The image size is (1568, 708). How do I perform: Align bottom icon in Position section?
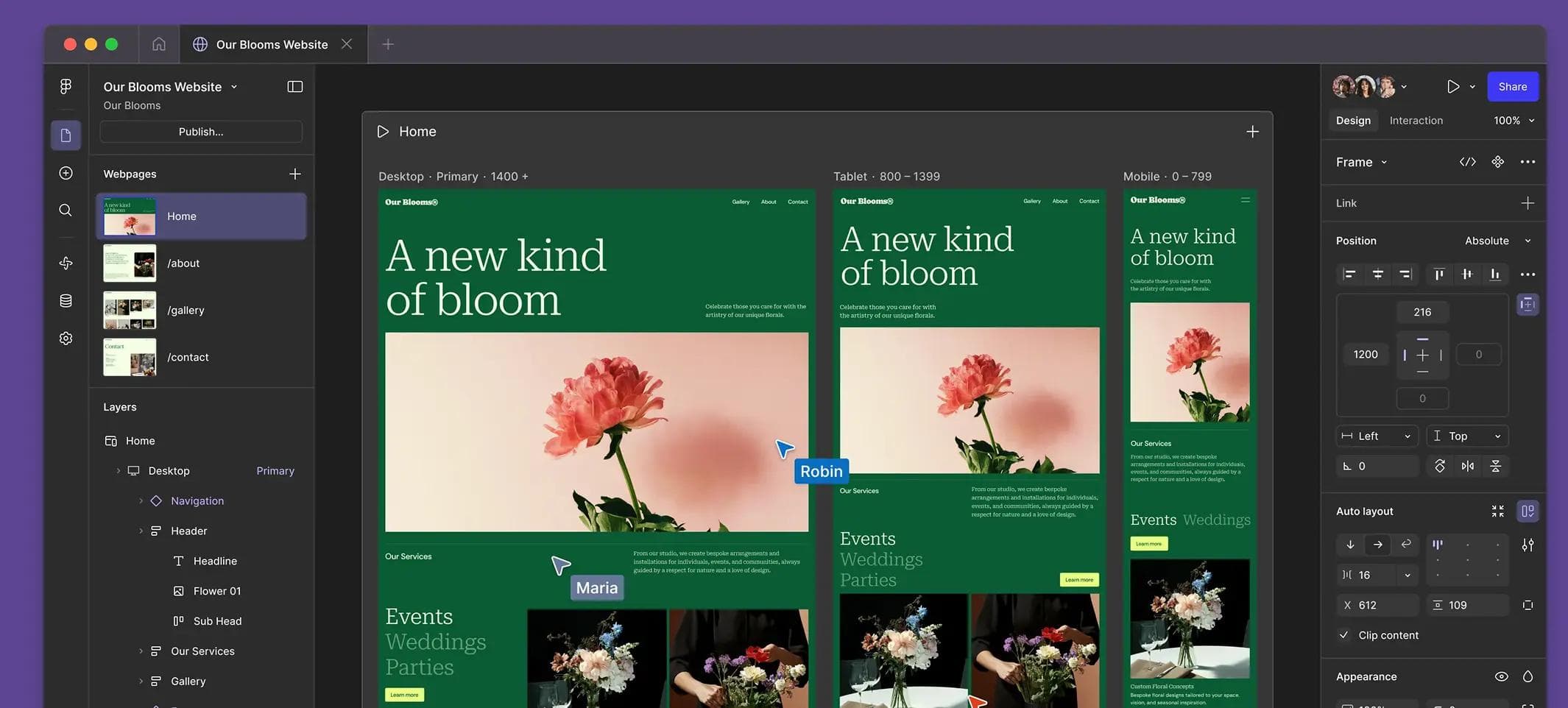[x=1494, y=275]
